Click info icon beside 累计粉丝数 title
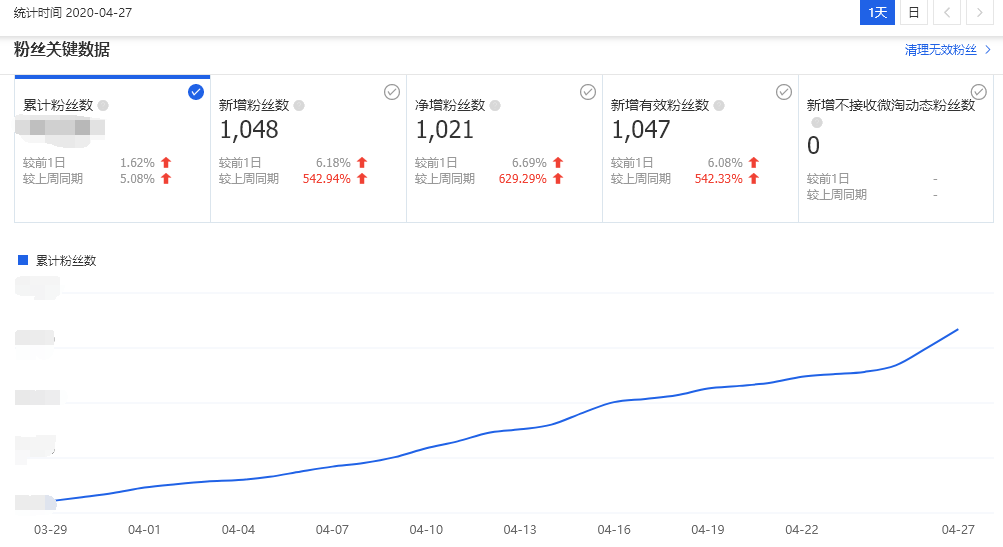Image resolution: width=1003 pixels, height=547 pixels. pyautogui.click(x=103, y=105)
